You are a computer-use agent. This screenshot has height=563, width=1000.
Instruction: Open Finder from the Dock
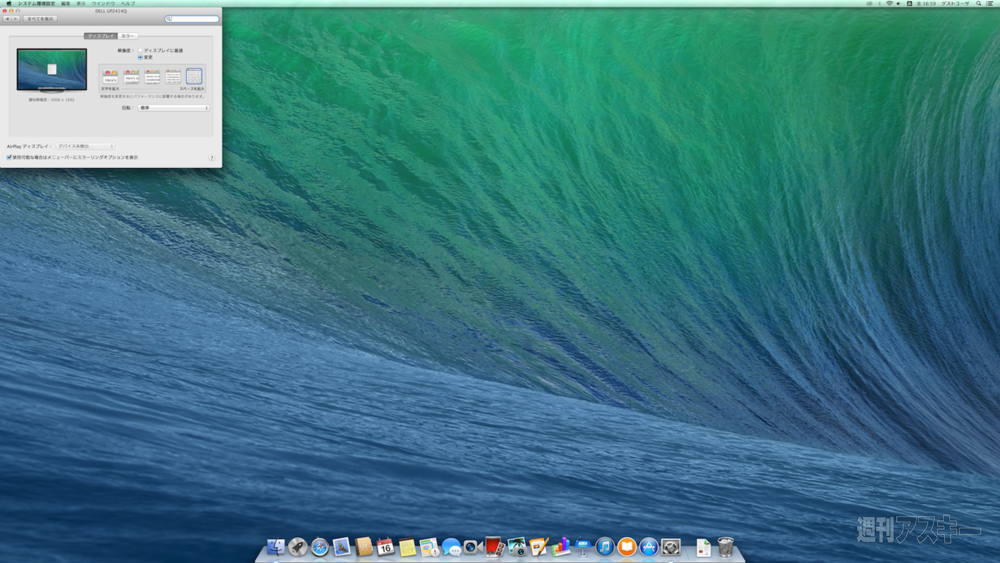[276, 547]
